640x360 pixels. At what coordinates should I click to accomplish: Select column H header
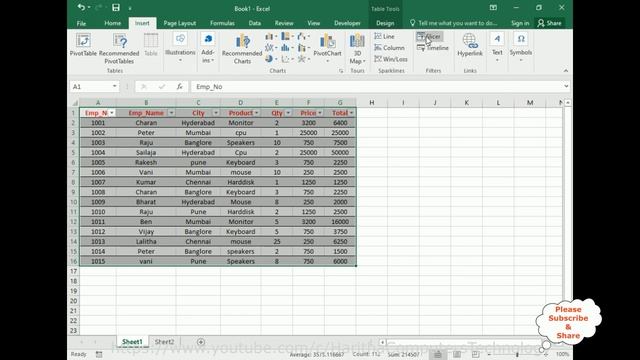[x=371, y=102]
